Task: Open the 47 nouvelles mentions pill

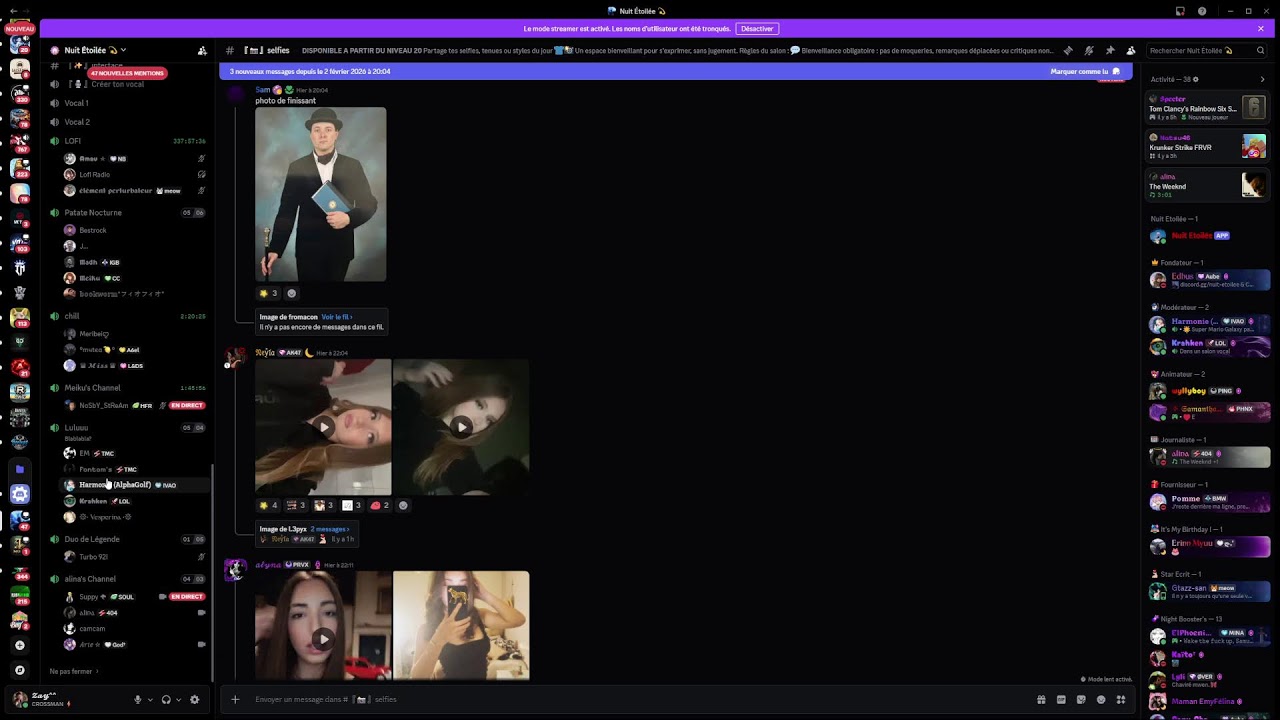Action: [x=127, y=73]
